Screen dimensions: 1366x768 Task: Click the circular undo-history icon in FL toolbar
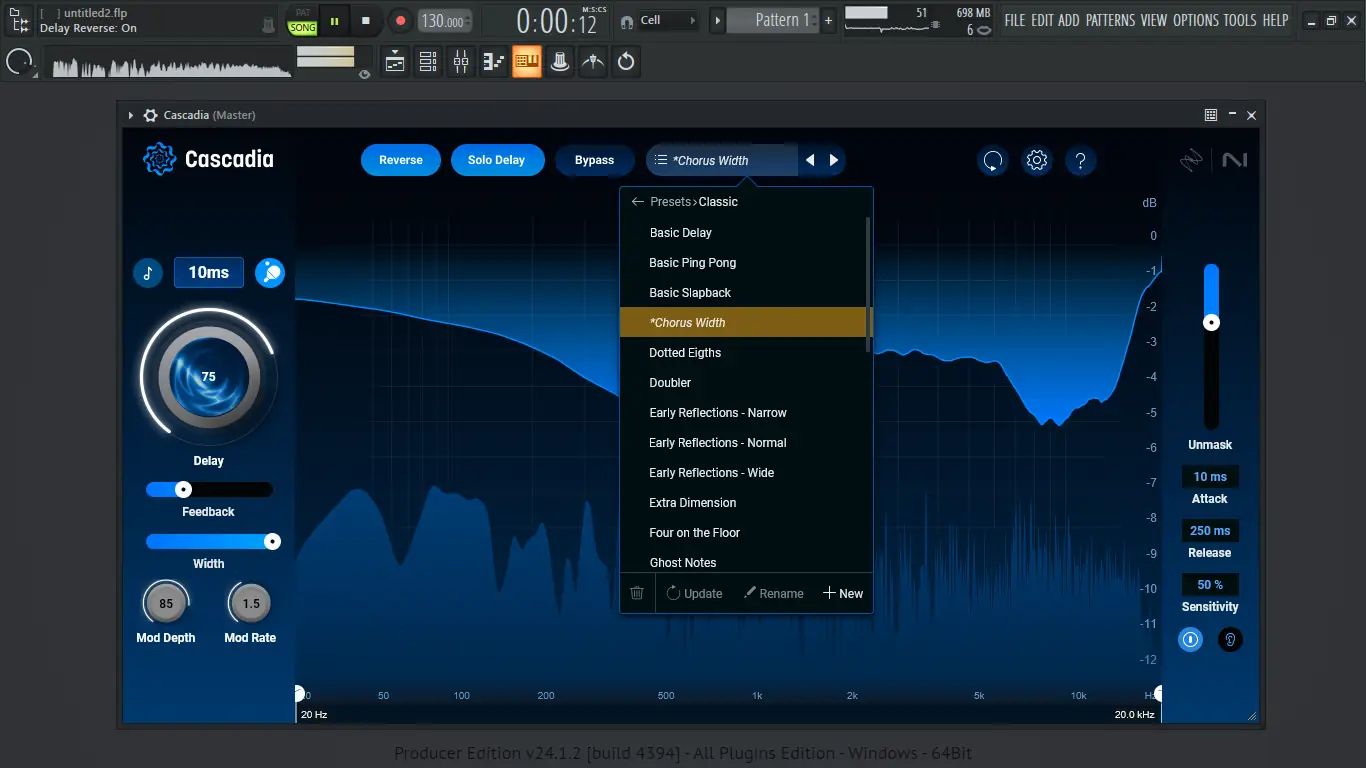coord(626,62)
